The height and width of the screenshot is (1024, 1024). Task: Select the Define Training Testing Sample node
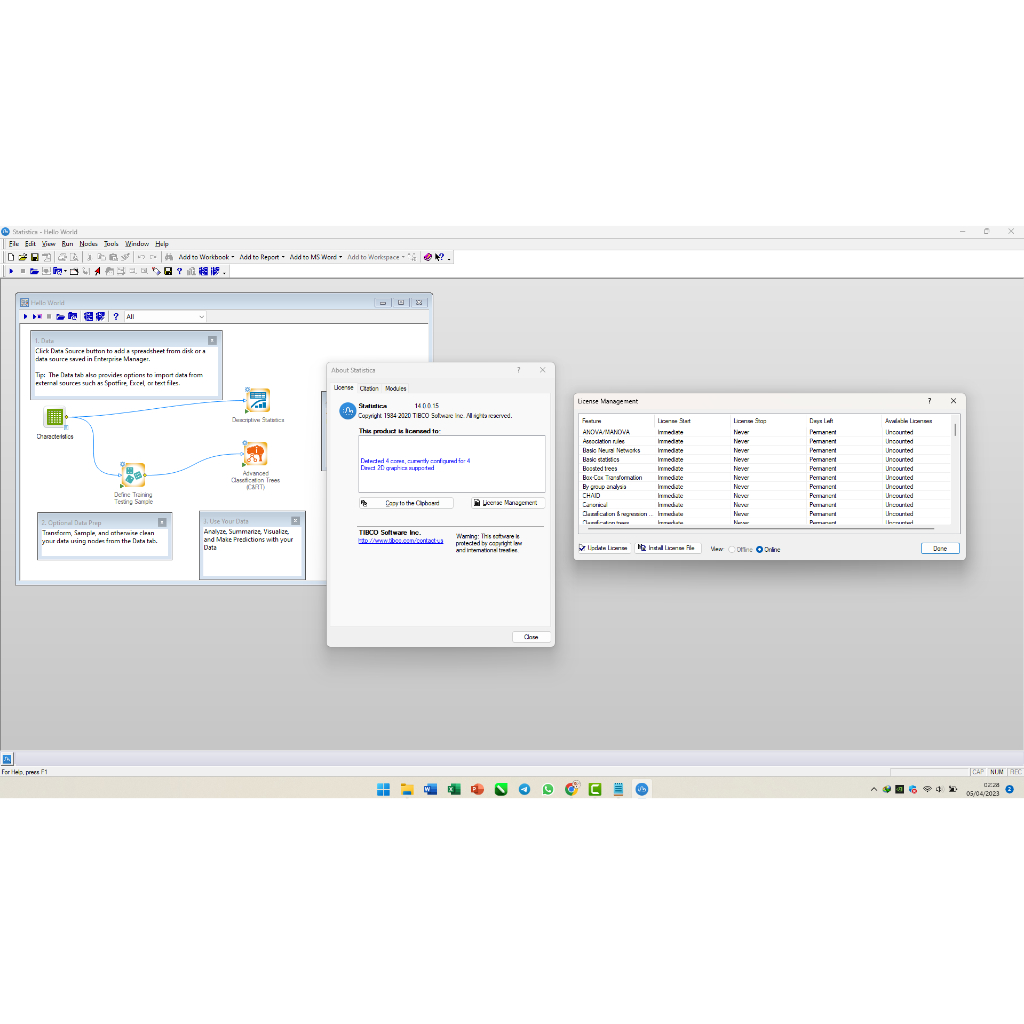pyautogui.click(x=133, y=475)
